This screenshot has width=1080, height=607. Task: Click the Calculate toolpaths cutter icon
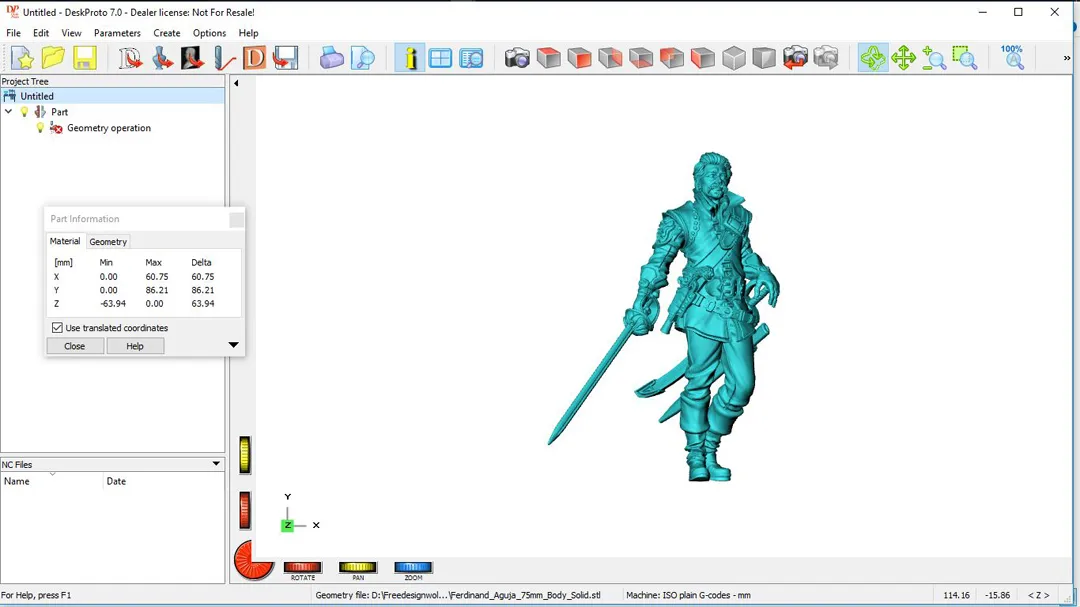224,58
